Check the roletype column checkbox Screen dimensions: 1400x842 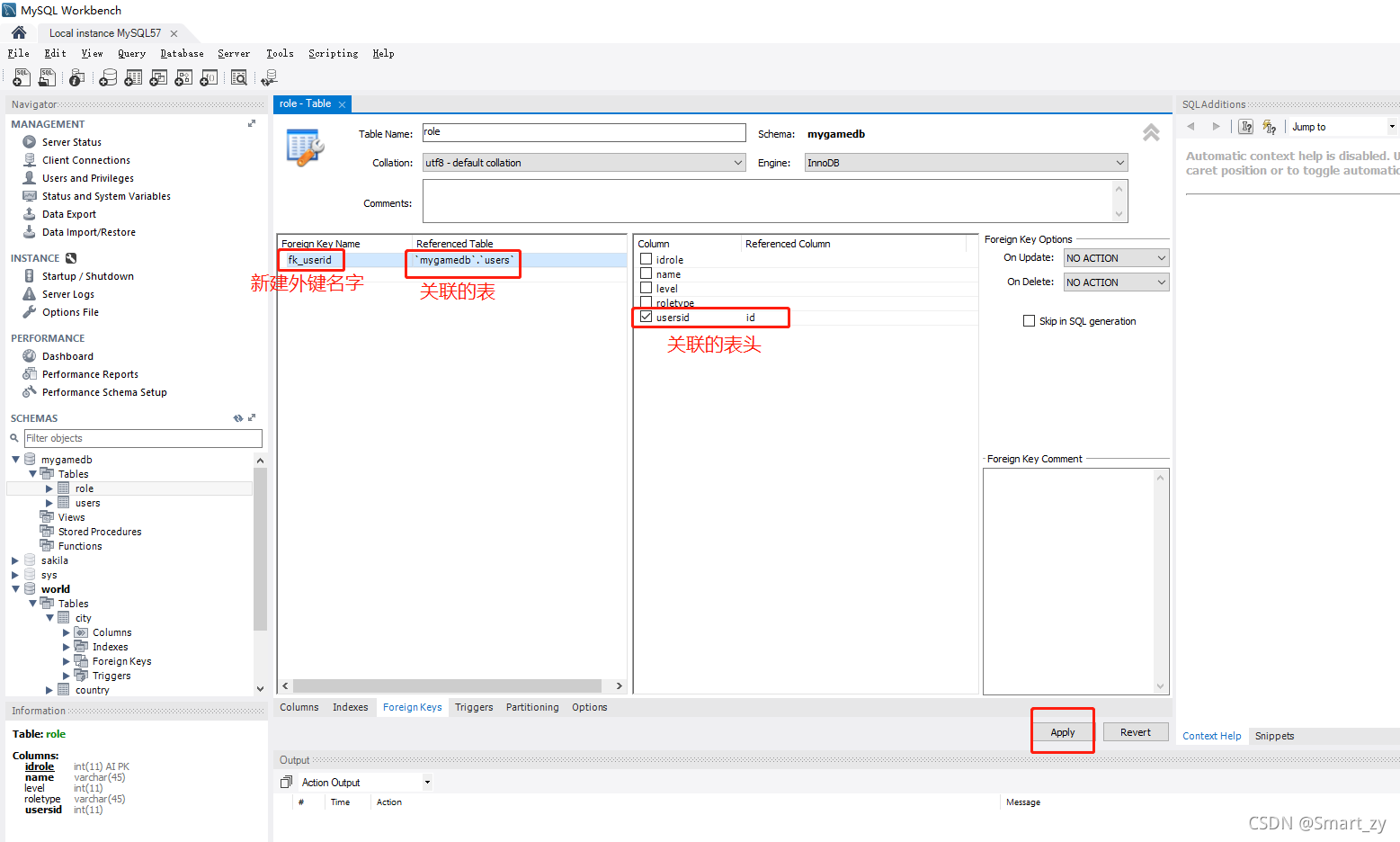pyautogui.click(x=646, y=302)
